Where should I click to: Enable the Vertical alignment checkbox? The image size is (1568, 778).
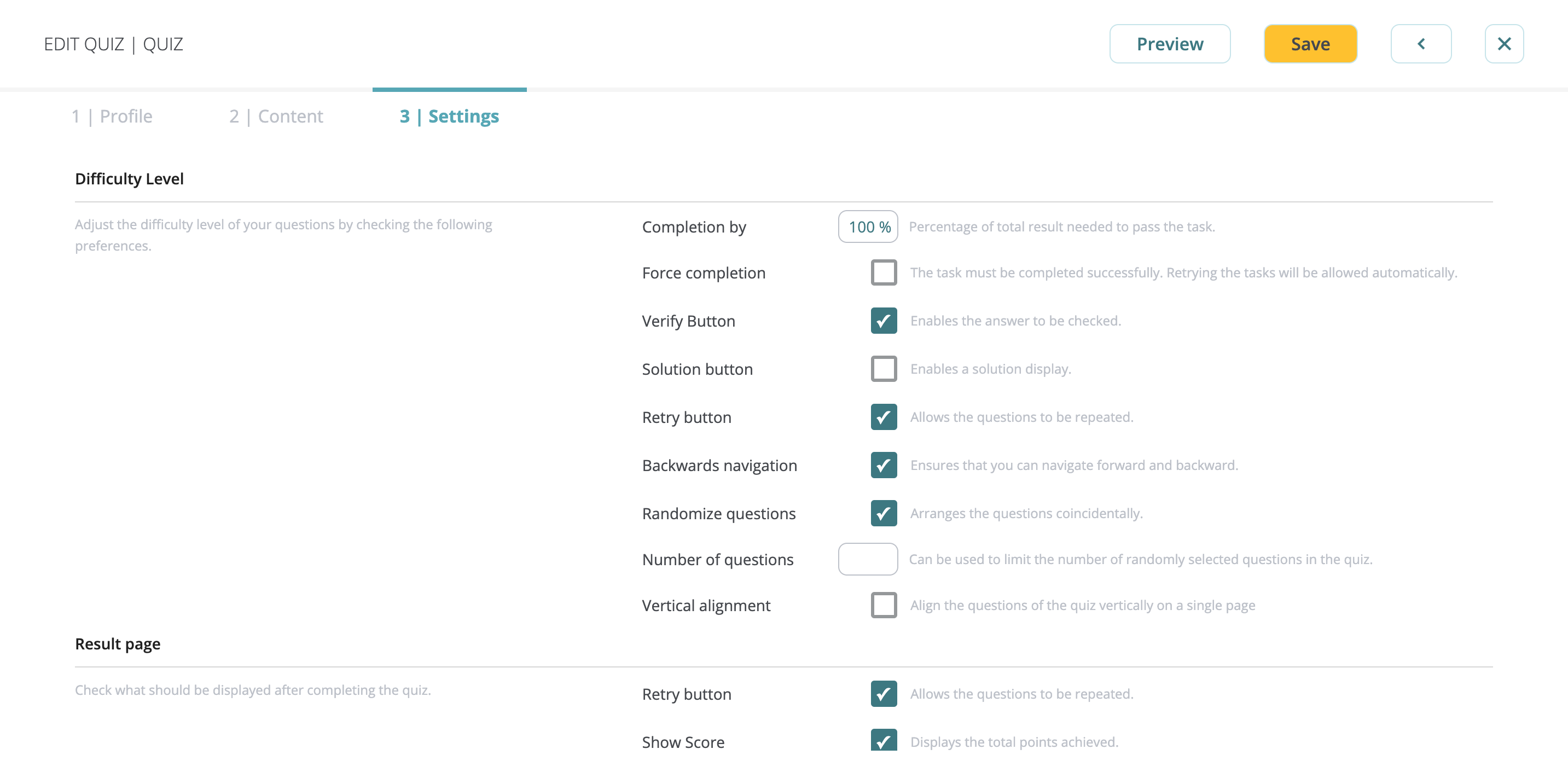click(884, 605)
